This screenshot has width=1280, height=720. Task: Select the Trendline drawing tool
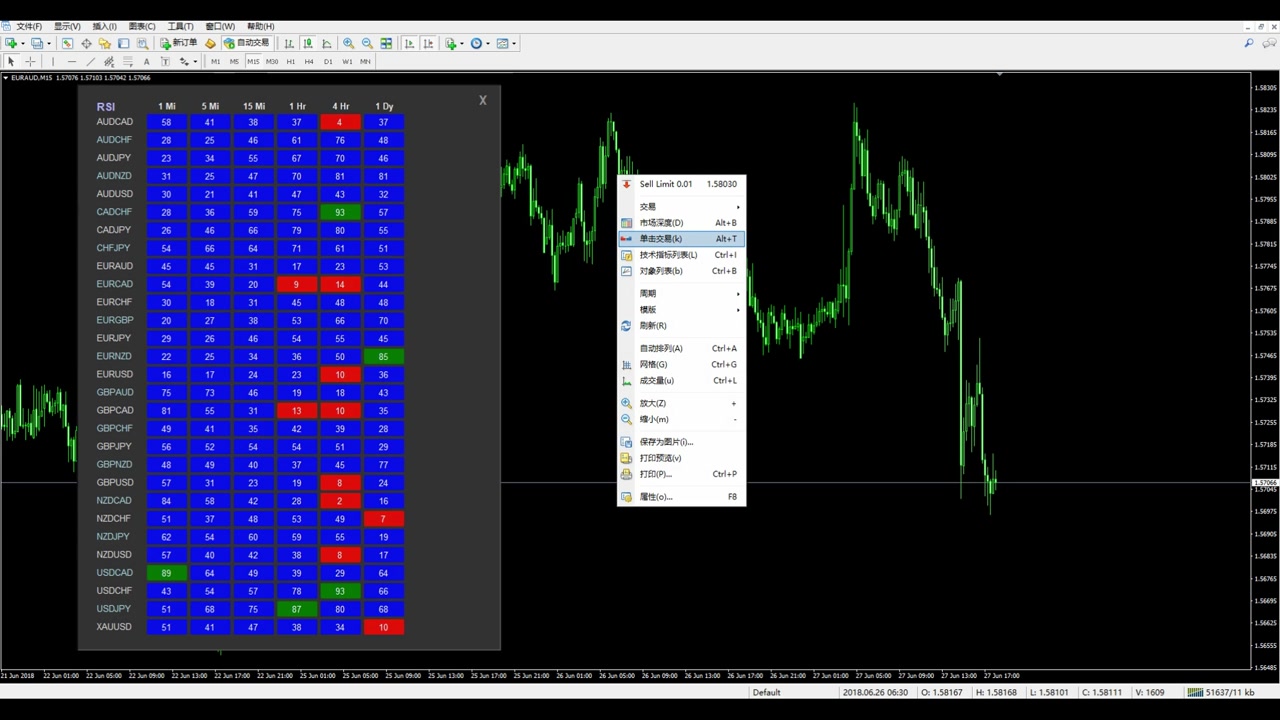[90, 62]
